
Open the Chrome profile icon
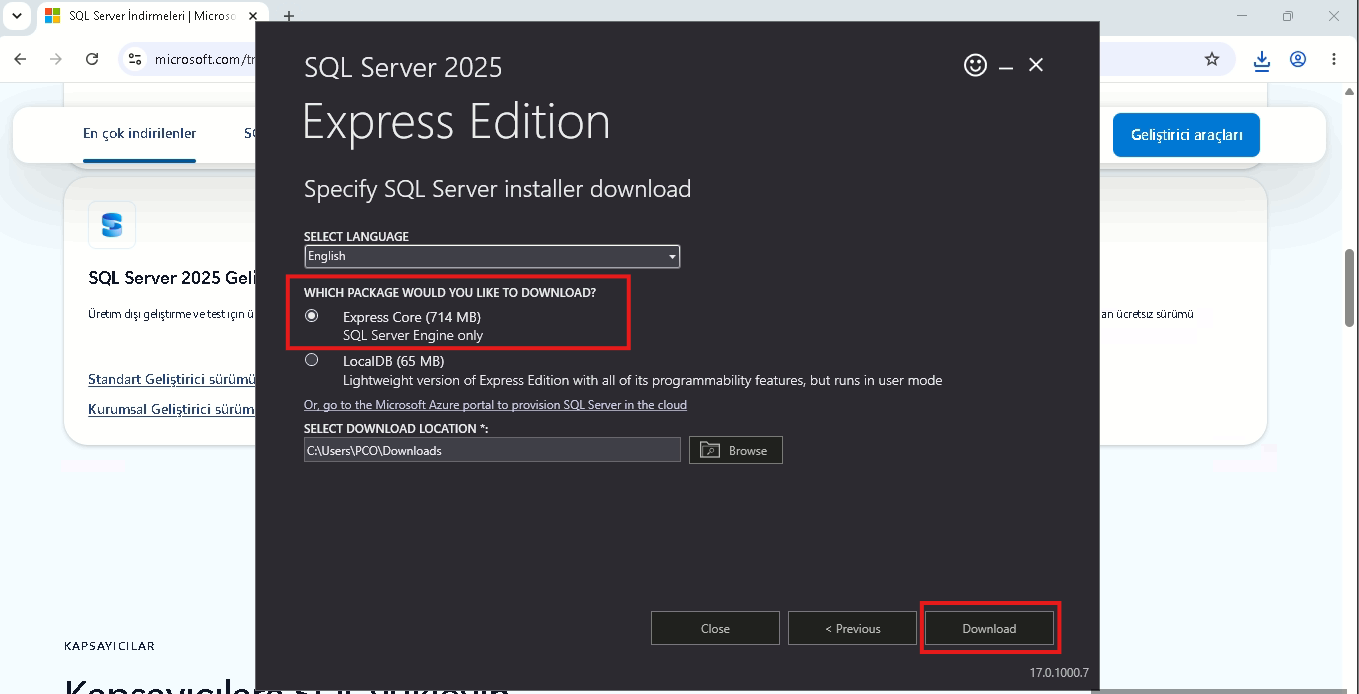1298,59
